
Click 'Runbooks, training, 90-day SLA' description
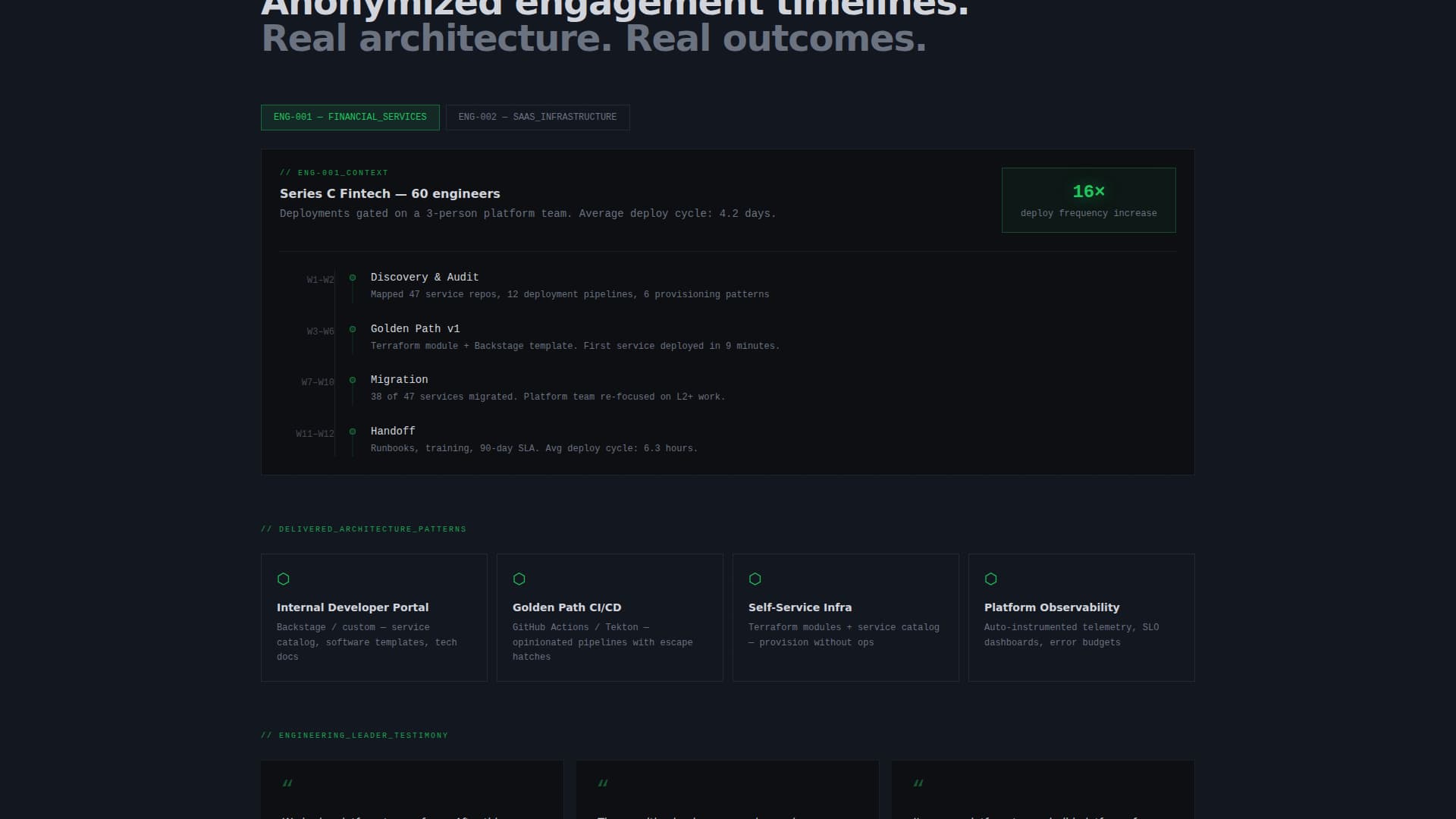[534, 448]
